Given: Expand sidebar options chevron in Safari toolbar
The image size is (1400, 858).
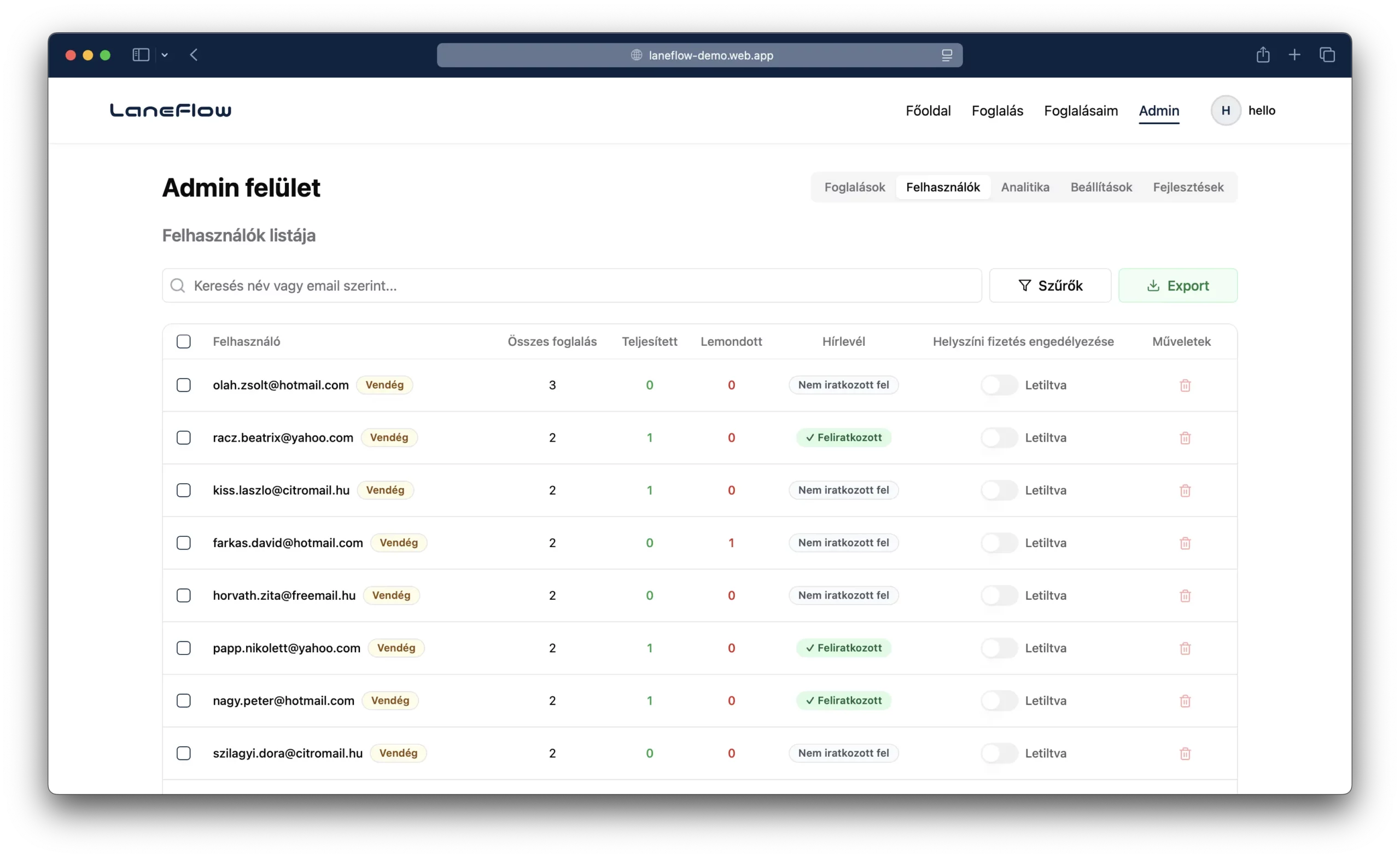Looking at the screenshot, I should click(x=165, y=55).
